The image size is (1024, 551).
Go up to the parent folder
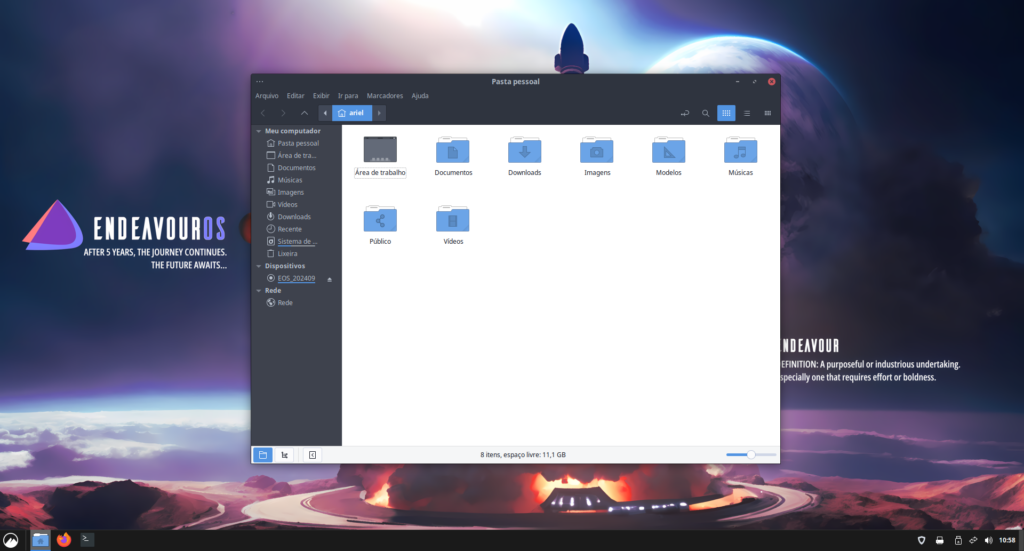(304, 113)
